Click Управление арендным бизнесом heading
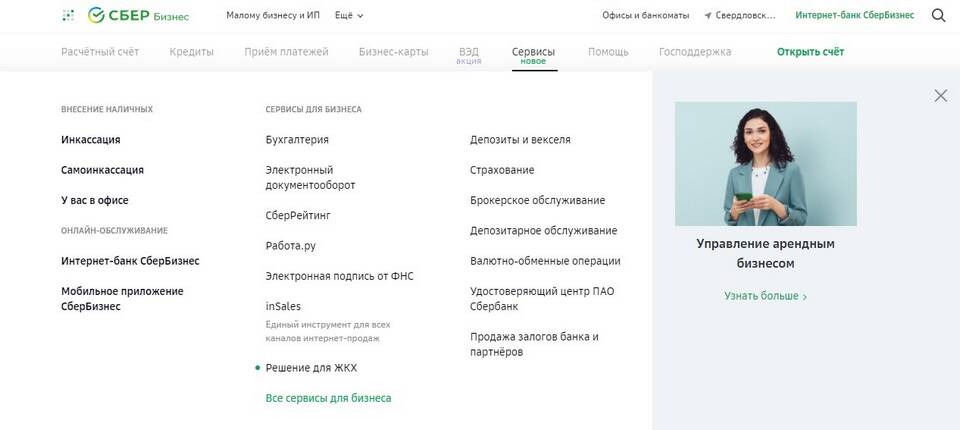960x430 pixels. point(766,254)
